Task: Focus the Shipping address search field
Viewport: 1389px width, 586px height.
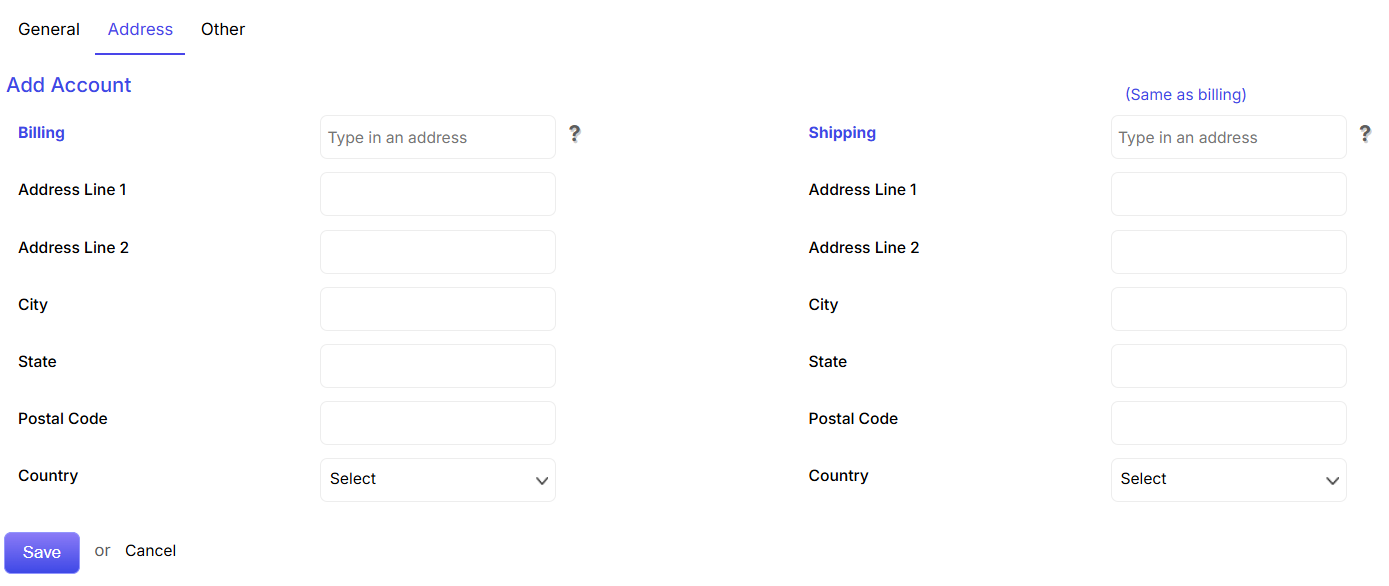Action: click(x=1229, y=137)
